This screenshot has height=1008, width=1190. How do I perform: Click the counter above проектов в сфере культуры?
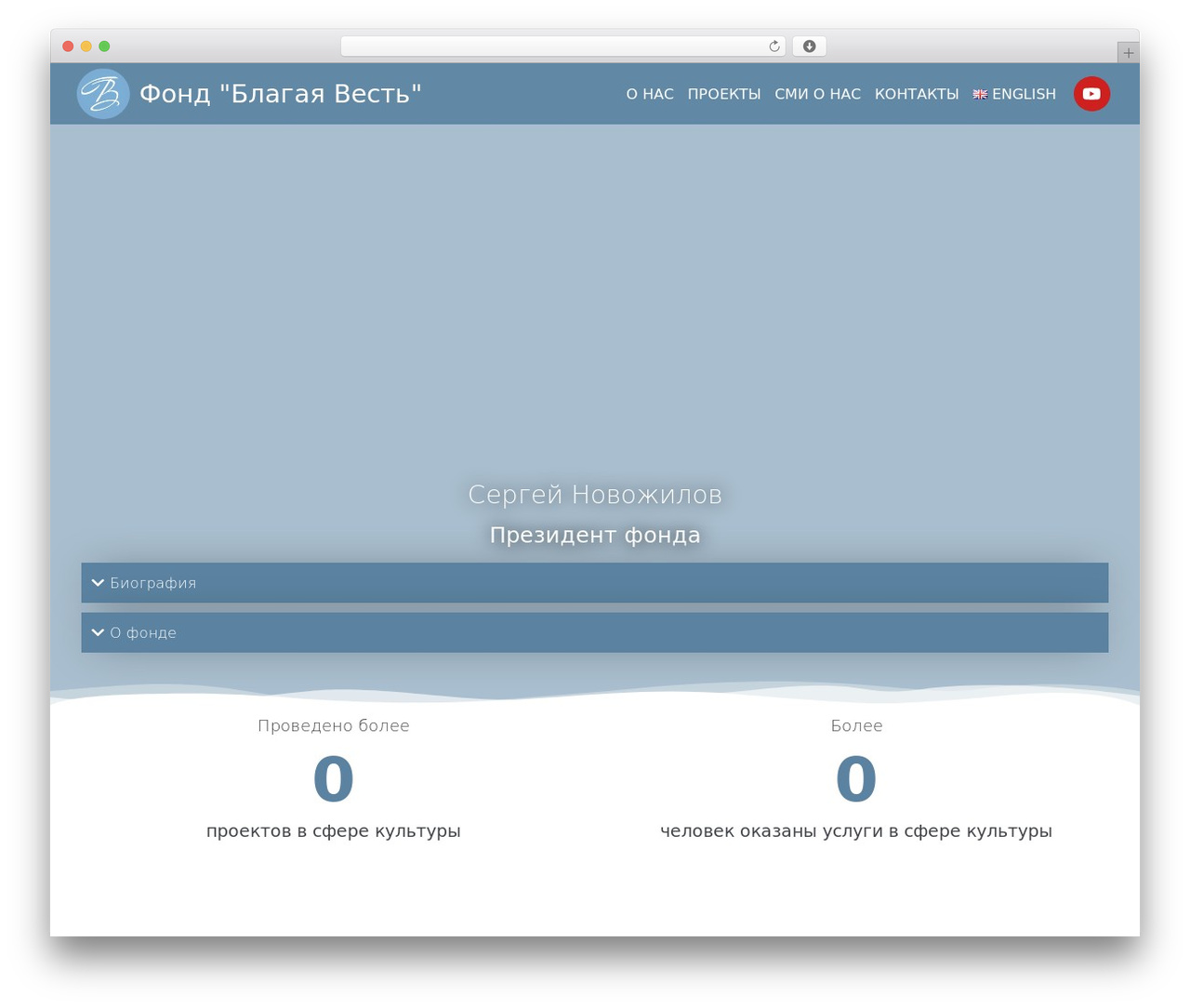pyautogui.click(x=334, y=778)
